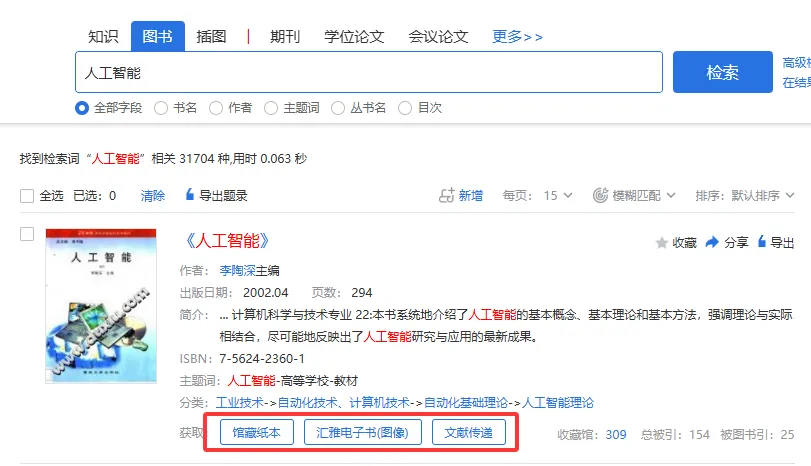Check the box beside 人工智能 book result
This screenshot has width=811, height=466.
pos(27,234)
